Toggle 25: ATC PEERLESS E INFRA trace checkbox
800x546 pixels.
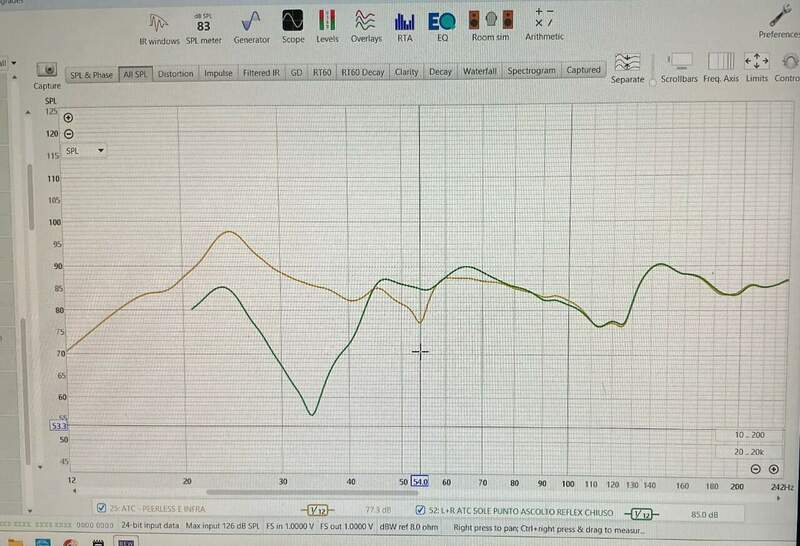click(x=101, y=508)
